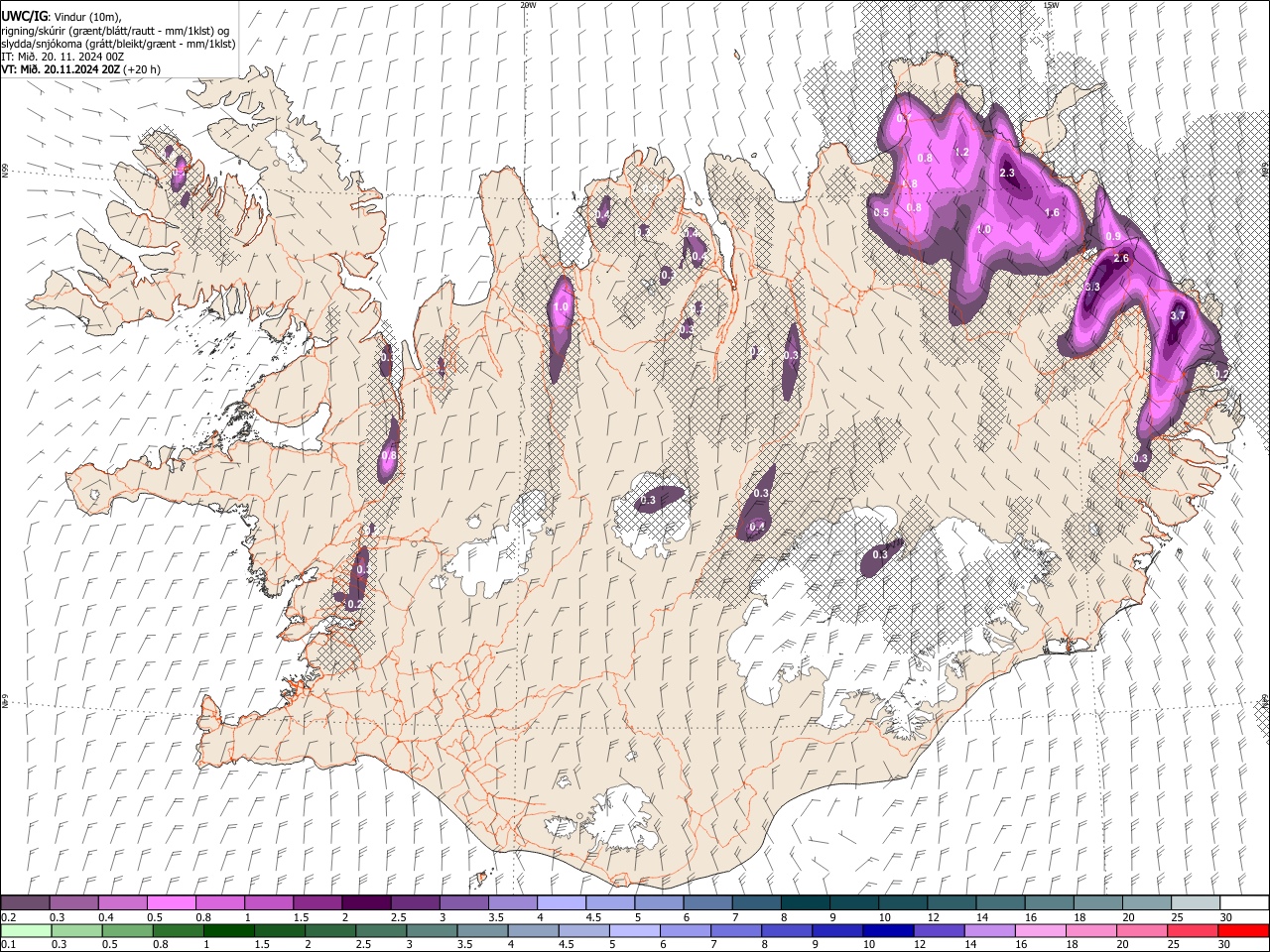
Task: Click the 0.5 value at the northeast blob's west edge
Action: pos(881,212)
